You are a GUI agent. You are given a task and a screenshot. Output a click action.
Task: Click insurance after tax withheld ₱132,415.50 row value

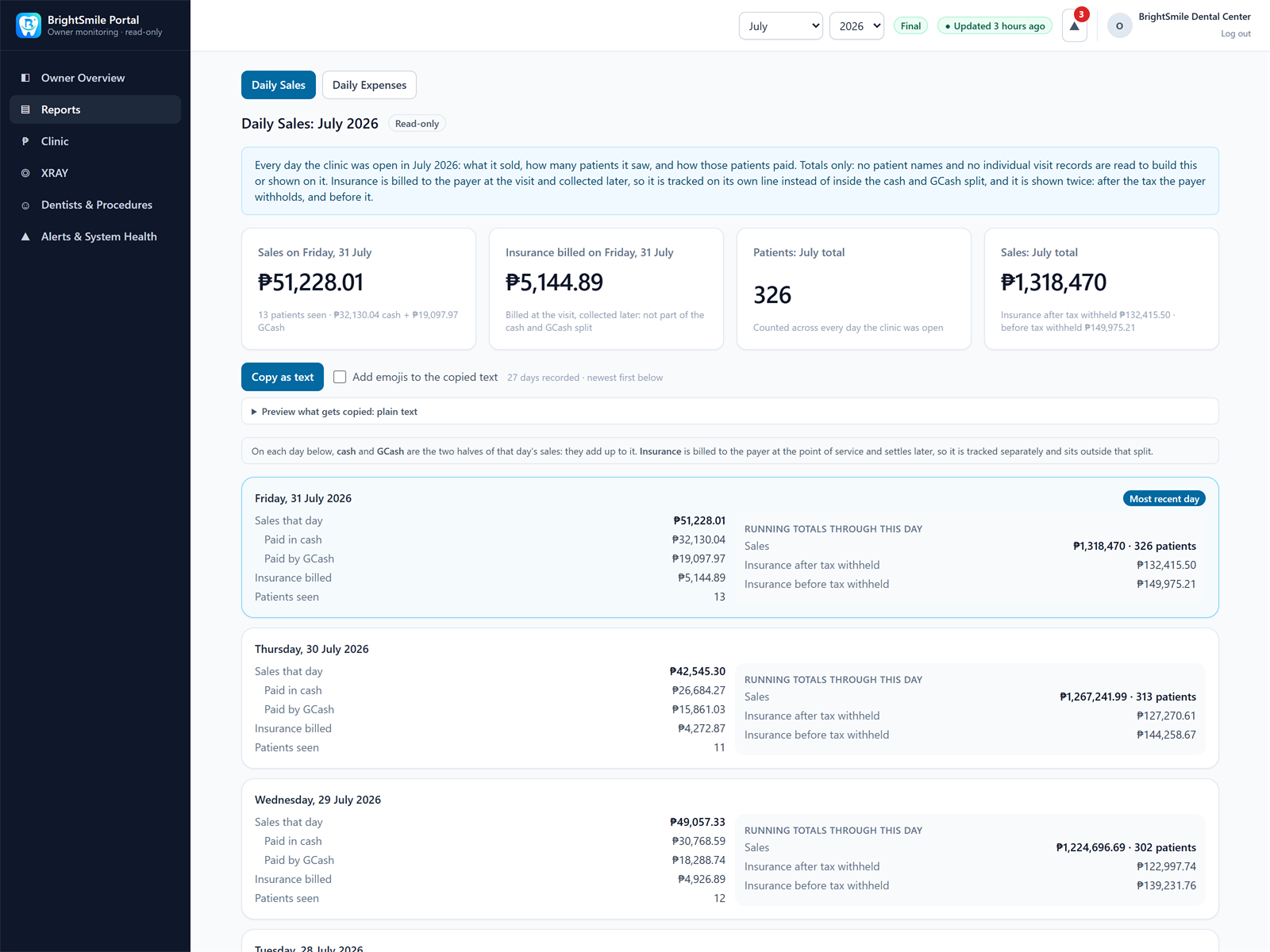[x=1166, y=565]
